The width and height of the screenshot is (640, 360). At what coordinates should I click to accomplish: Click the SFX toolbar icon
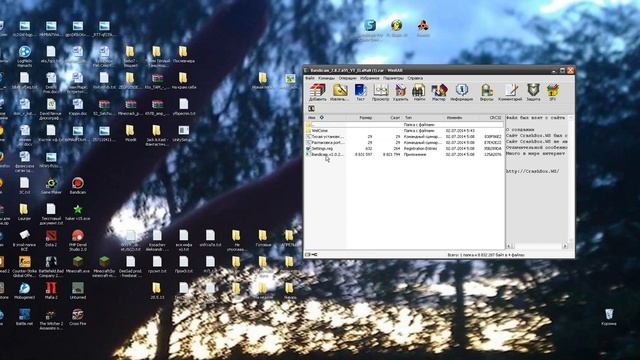553,92
